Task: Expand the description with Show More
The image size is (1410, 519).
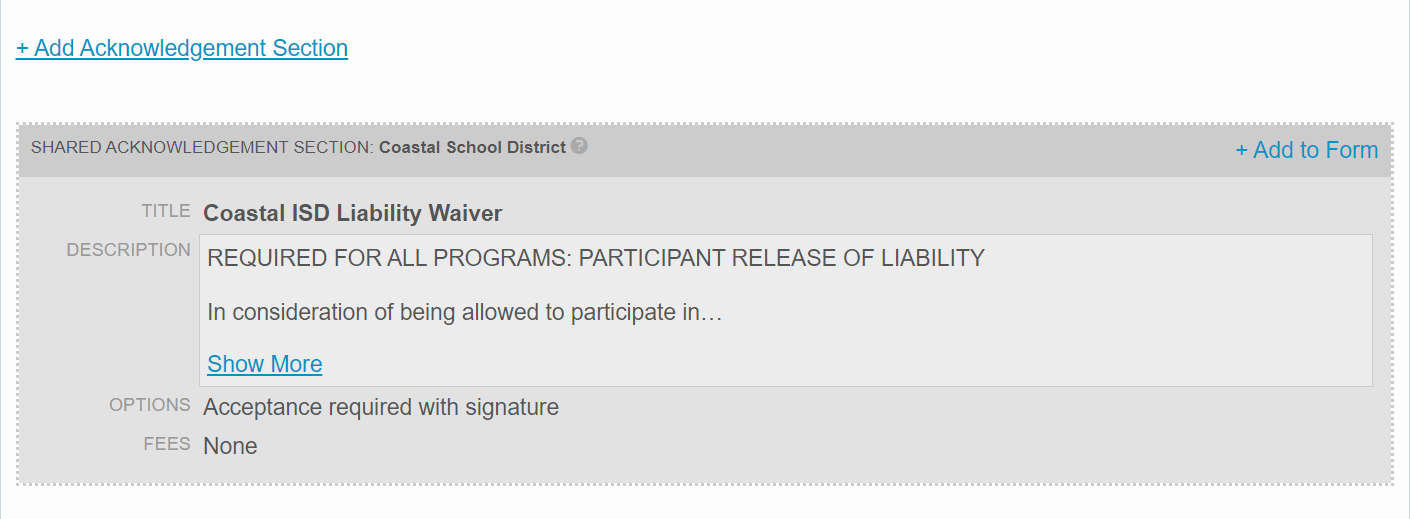Action: click(x=265, y=364)
